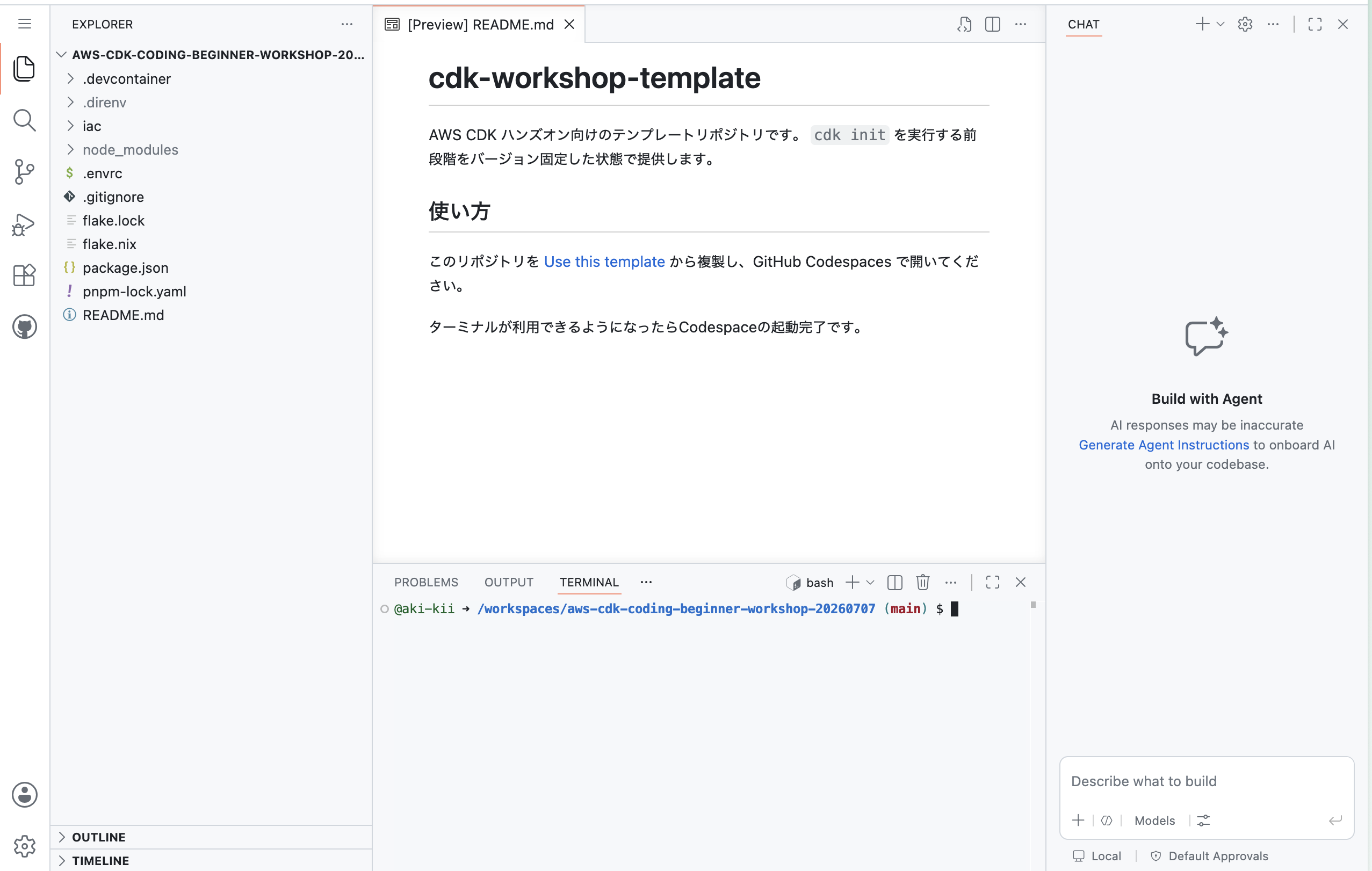Open the Accounts menu icon
Viewport: 1372px width, 871px height.
tap(25, 795)
